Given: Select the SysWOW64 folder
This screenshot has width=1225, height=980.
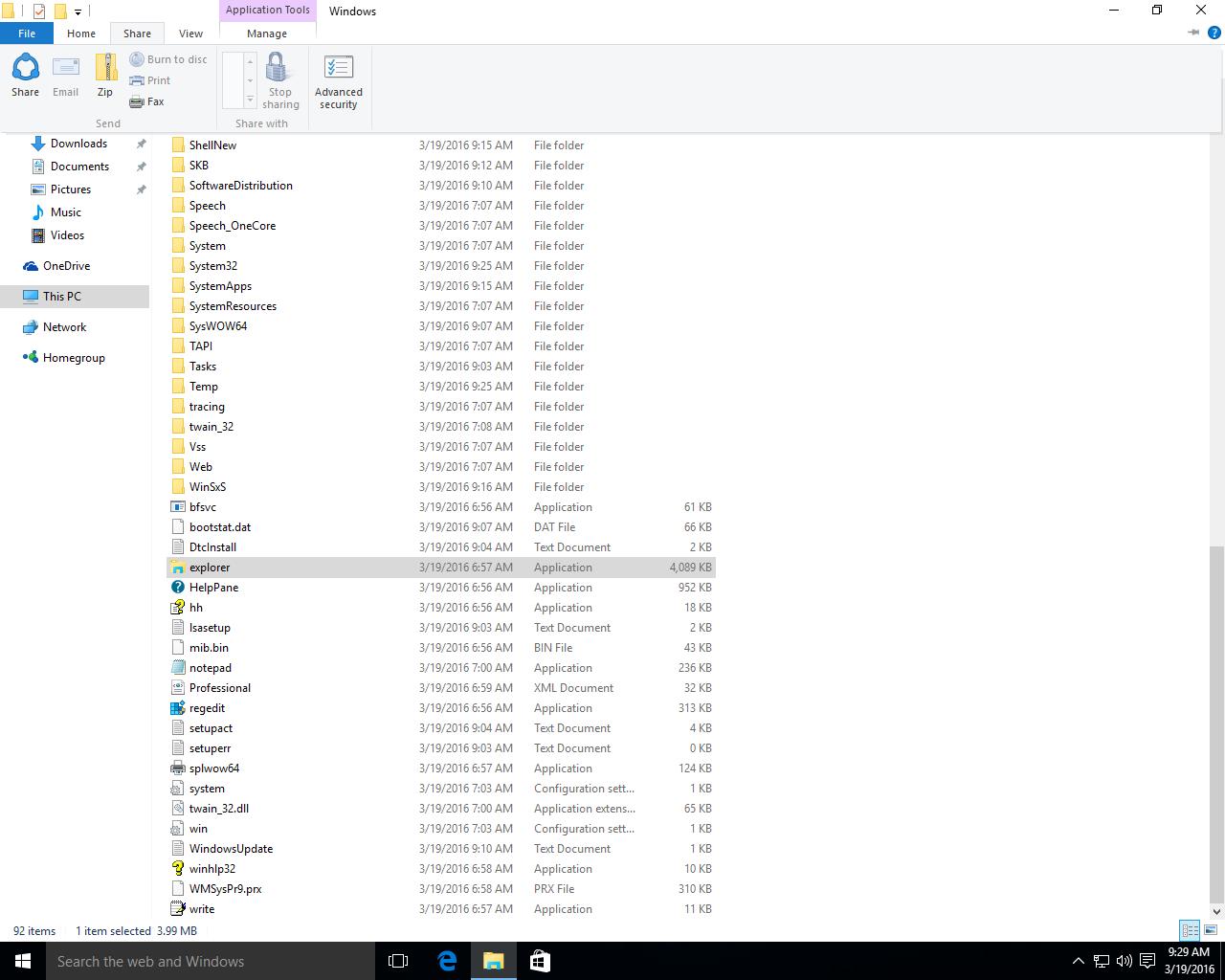Looking at the screenshot, I should pos(441,326).
